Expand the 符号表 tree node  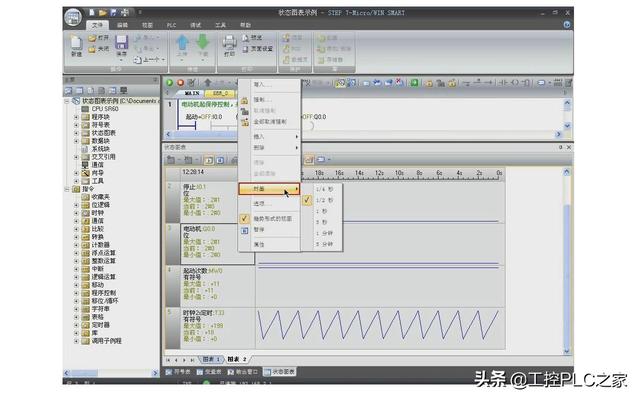point(76,125)
